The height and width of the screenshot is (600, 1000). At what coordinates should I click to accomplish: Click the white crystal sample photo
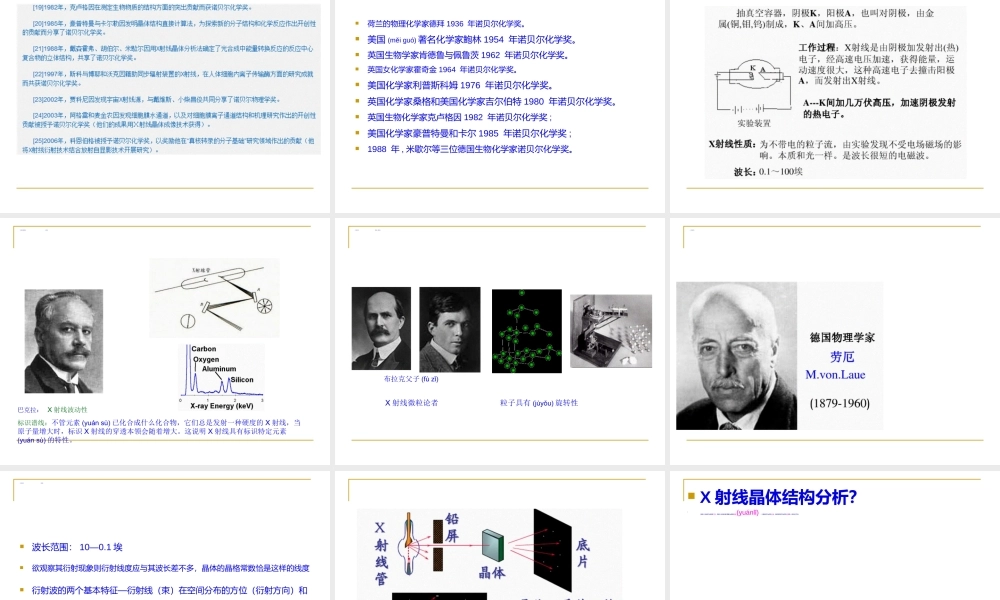(612, 330)
